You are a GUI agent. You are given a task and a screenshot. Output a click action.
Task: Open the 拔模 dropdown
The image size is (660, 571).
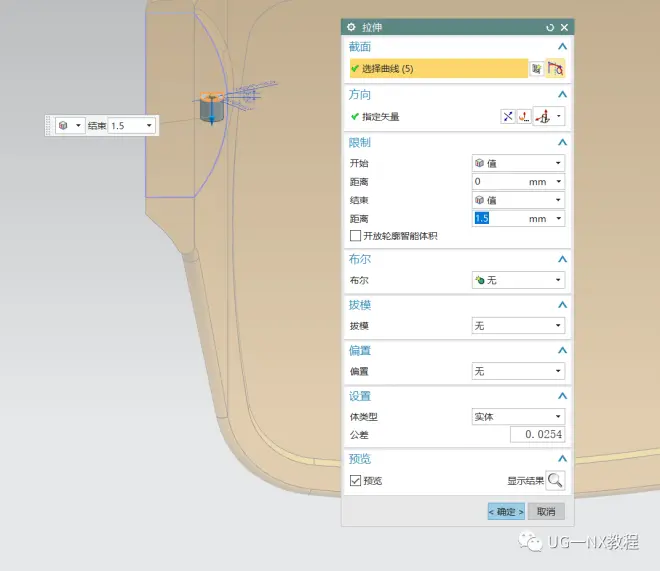(517, 326)
